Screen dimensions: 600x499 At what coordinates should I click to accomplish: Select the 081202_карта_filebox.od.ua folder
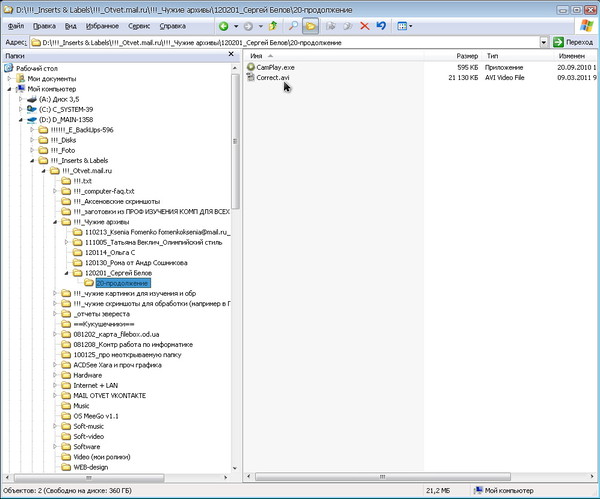point(116,334)
